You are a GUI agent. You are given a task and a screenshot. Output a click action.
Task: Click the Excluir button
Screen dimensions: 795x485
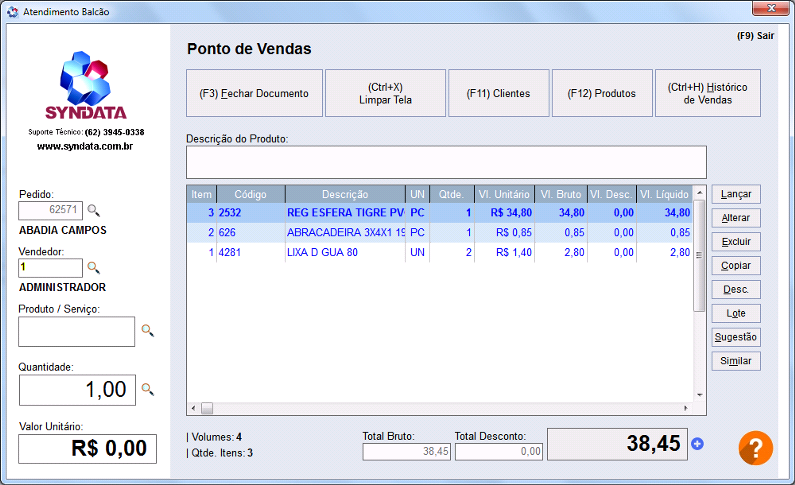click(736, 242)
